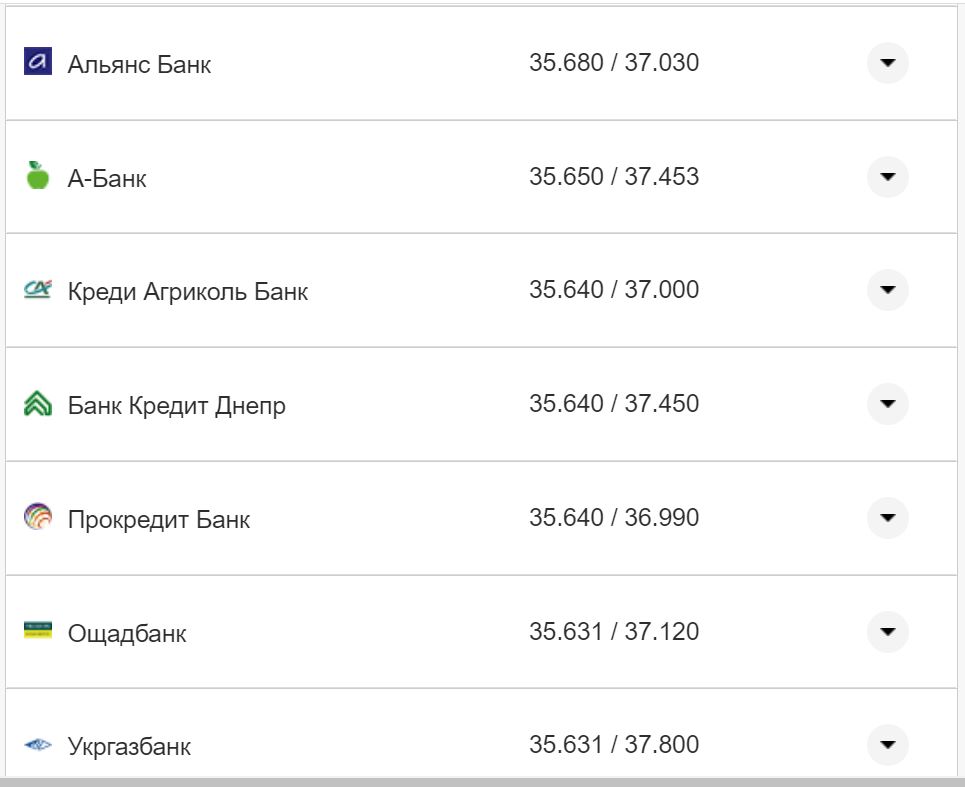Click the Ощадбанк card-style logo

pos(36,630)
